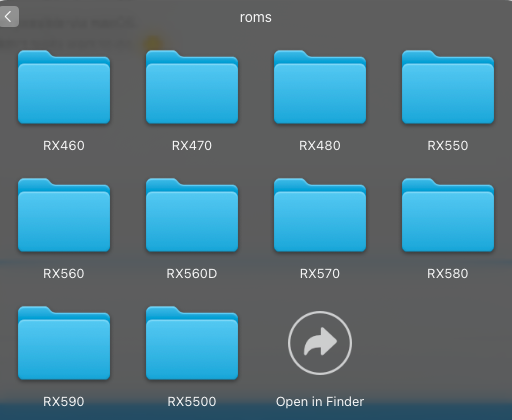
Task: Select the "RX550" folder label
Action: pyautogui.click(x=448, y=146)
